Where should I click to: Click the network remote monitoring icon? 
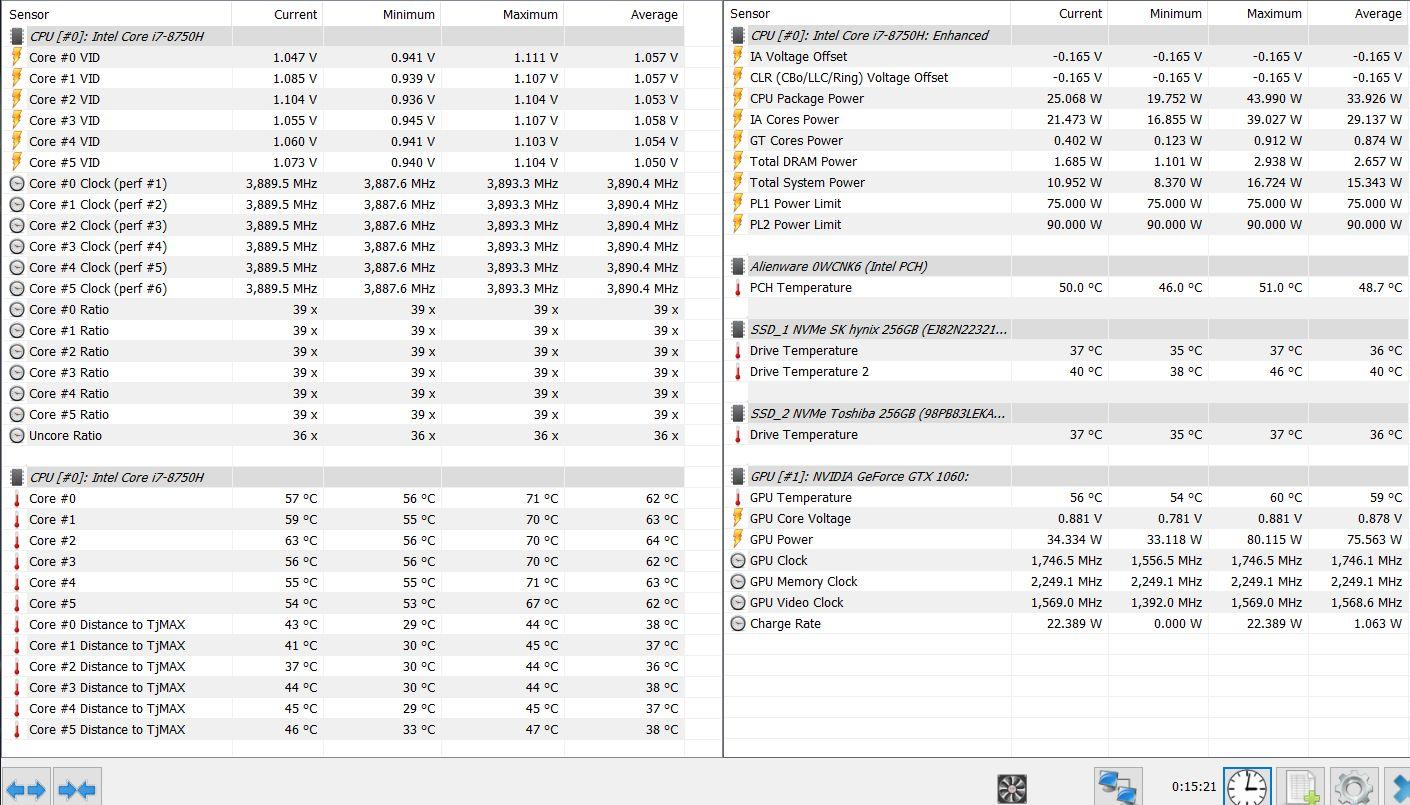(x=1118, y=787)
